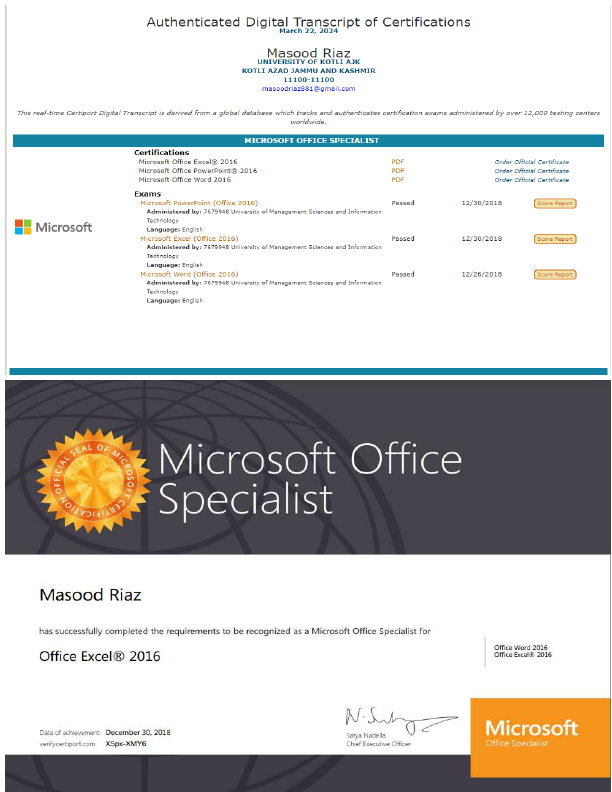Click the italic Certiport Digital Transcript disclaimer paragraph
Viewport: 612px width, 792px height.
[x=308, y=117]
